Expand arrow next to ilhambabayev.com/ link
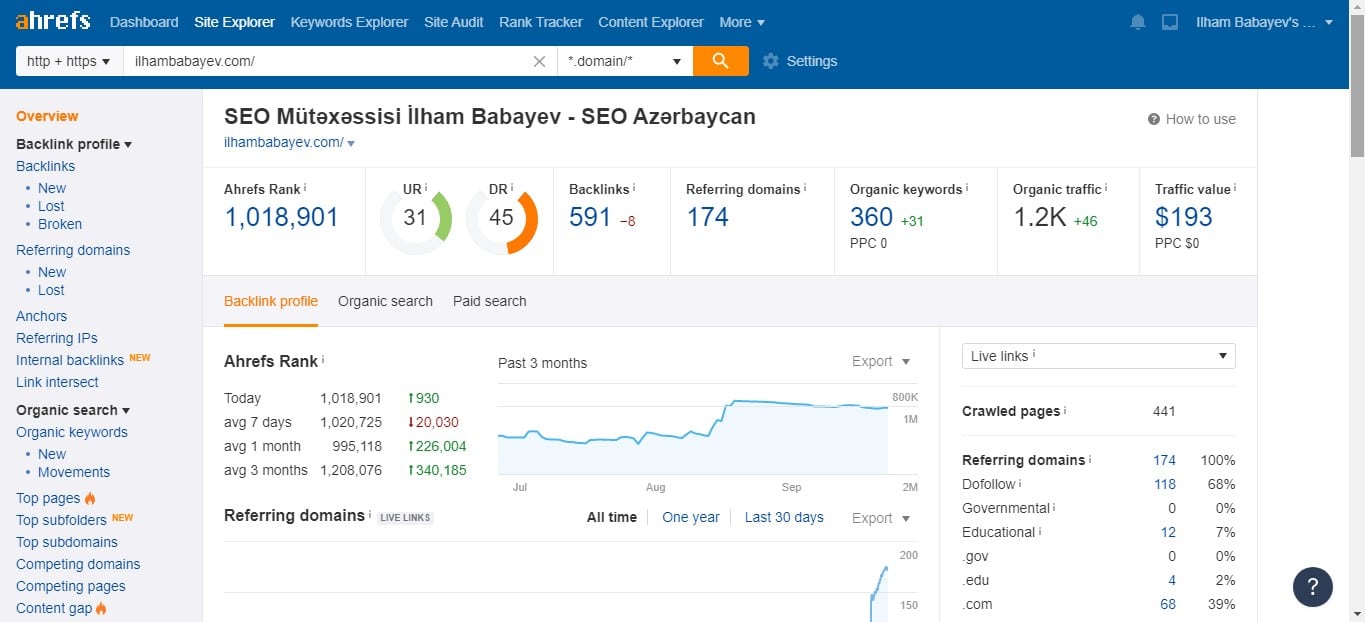The width and height of the screenshot is (1365, 622). (x=351, y=144)
